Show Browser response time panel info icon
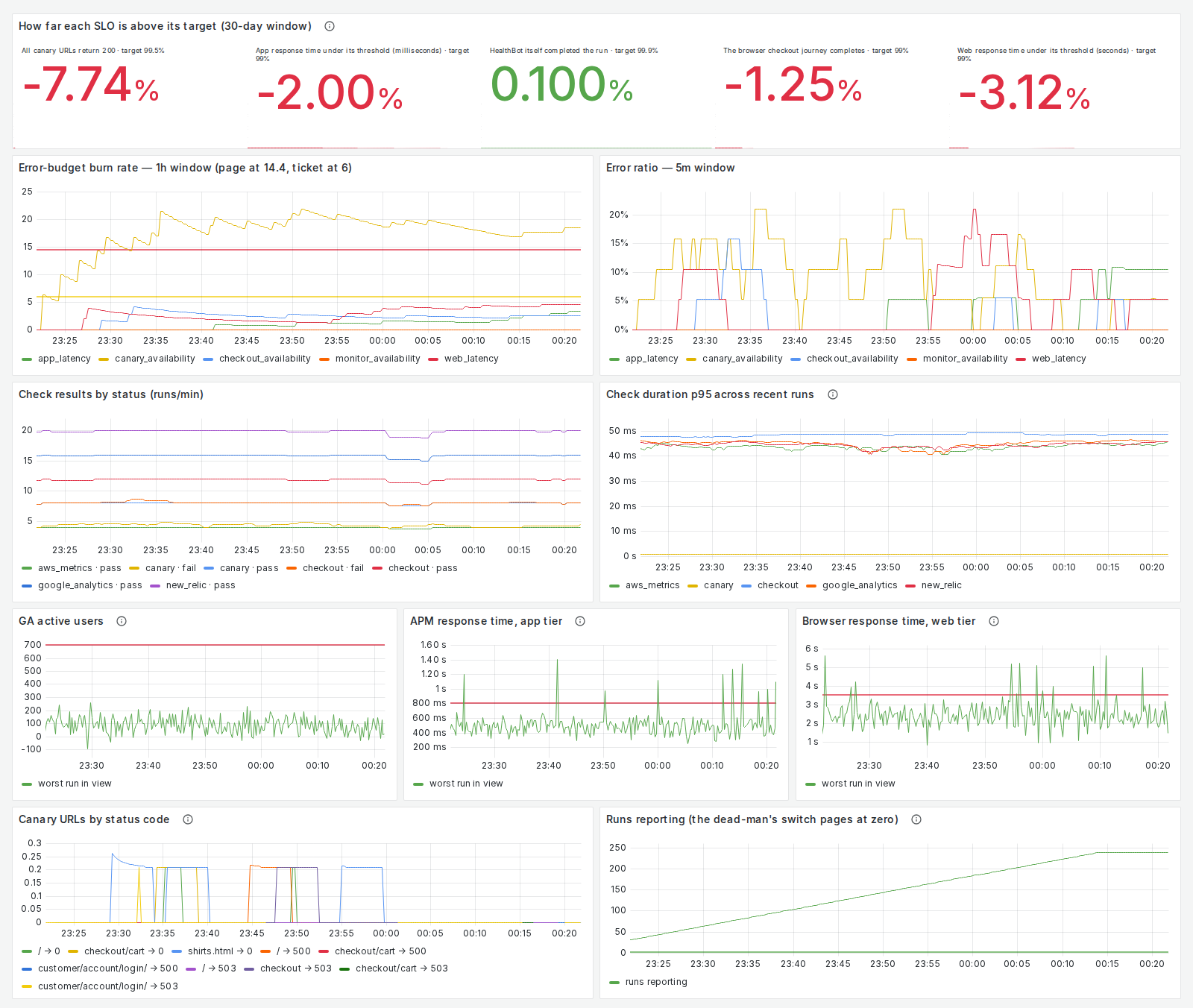 pos(994,621)
